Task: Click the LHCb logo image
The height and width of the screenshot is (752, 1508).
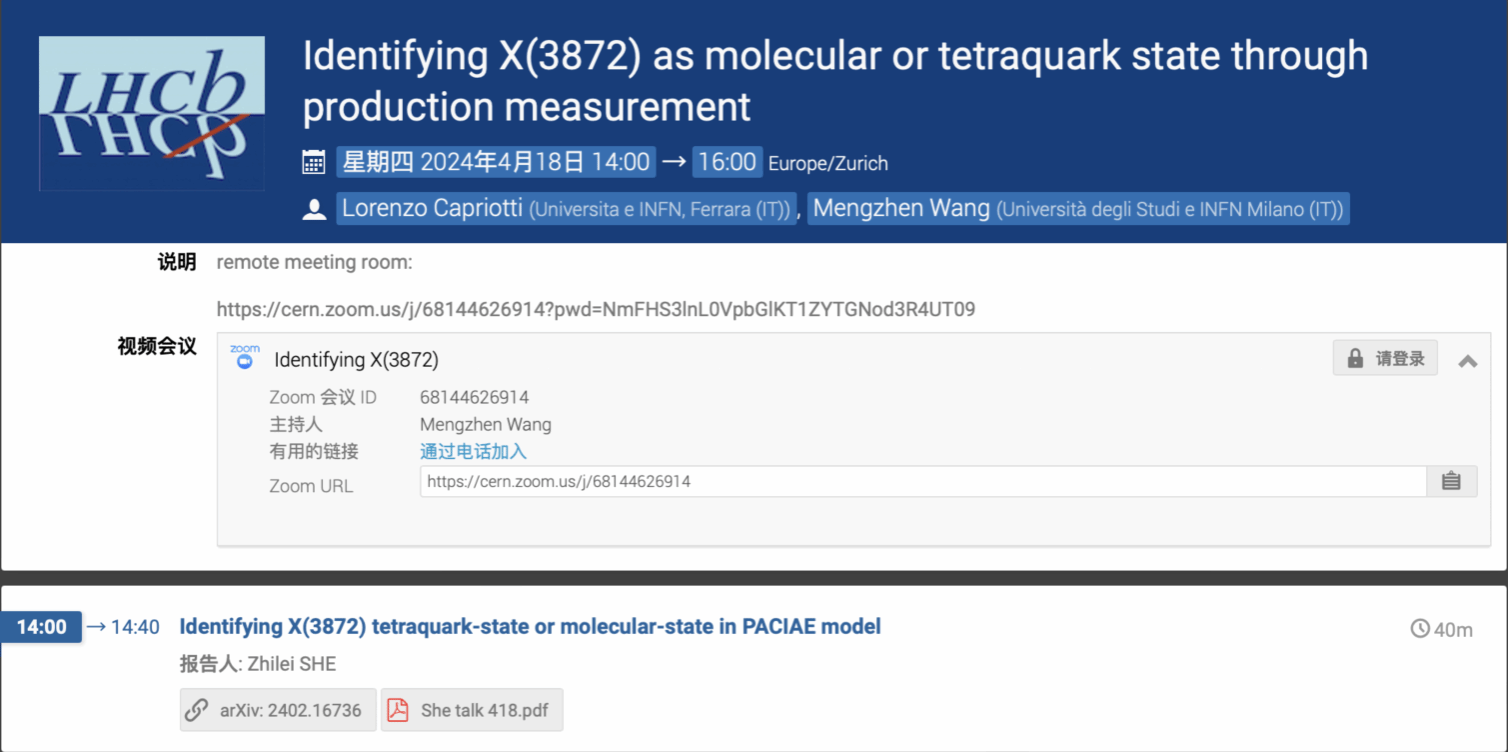Action: [x=152, y=113]
